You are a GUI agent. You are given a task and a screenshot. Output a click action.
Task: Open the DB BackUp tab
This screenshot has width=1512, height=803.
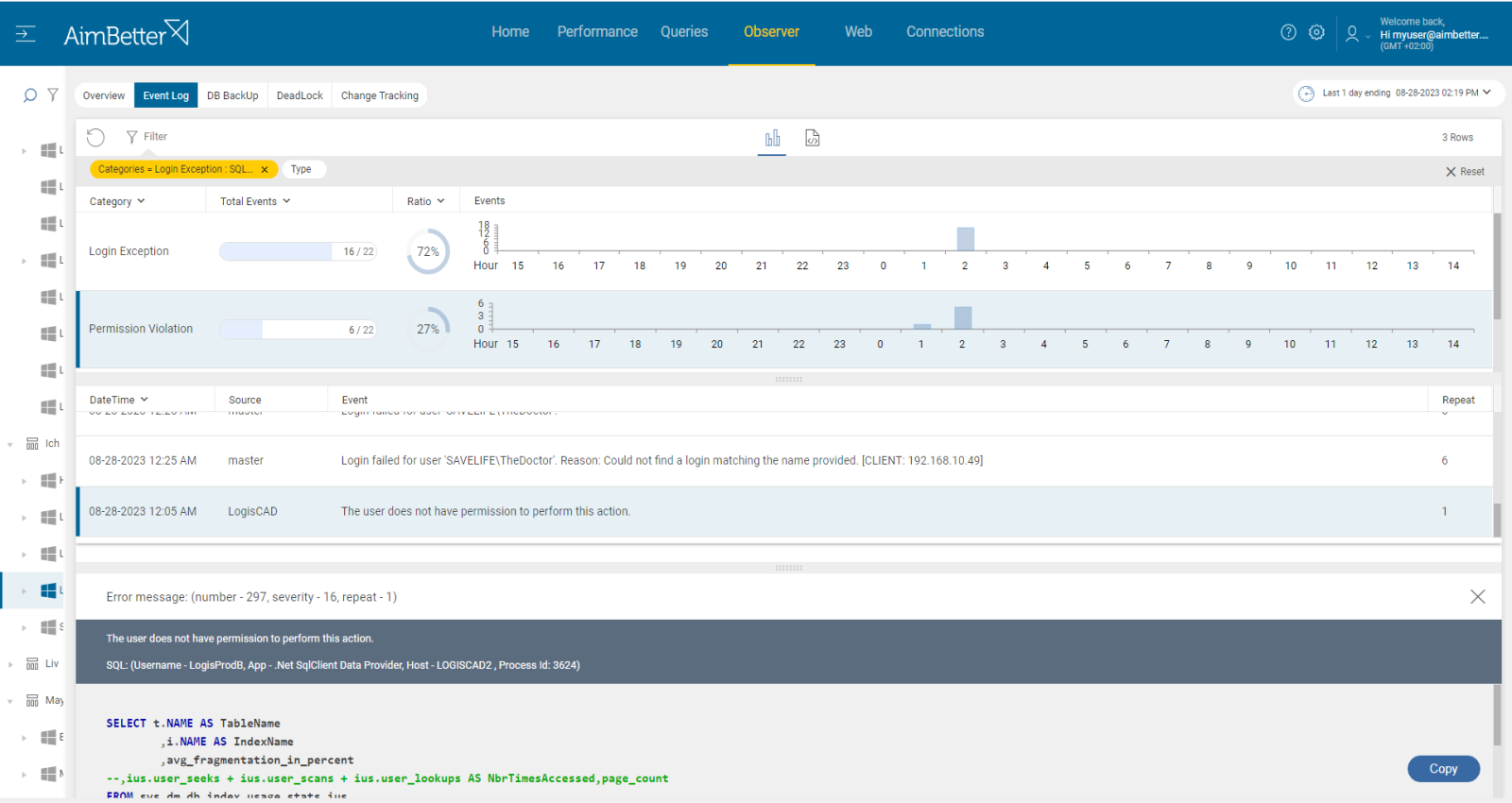[x=232, y=95]
